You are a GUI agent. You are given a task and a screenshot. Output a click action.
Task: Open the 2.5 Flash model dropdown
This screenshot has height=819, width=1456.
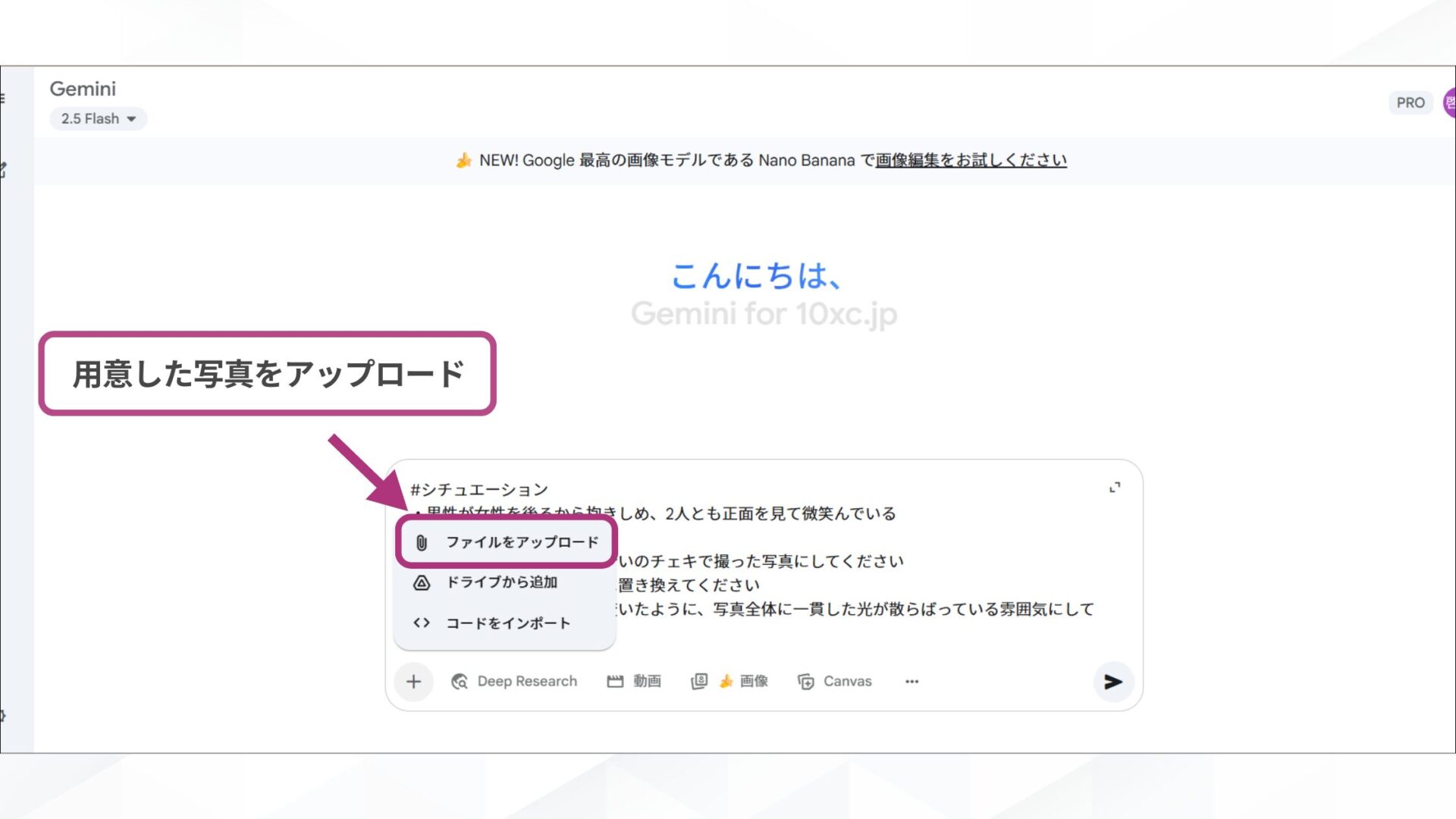90,119
